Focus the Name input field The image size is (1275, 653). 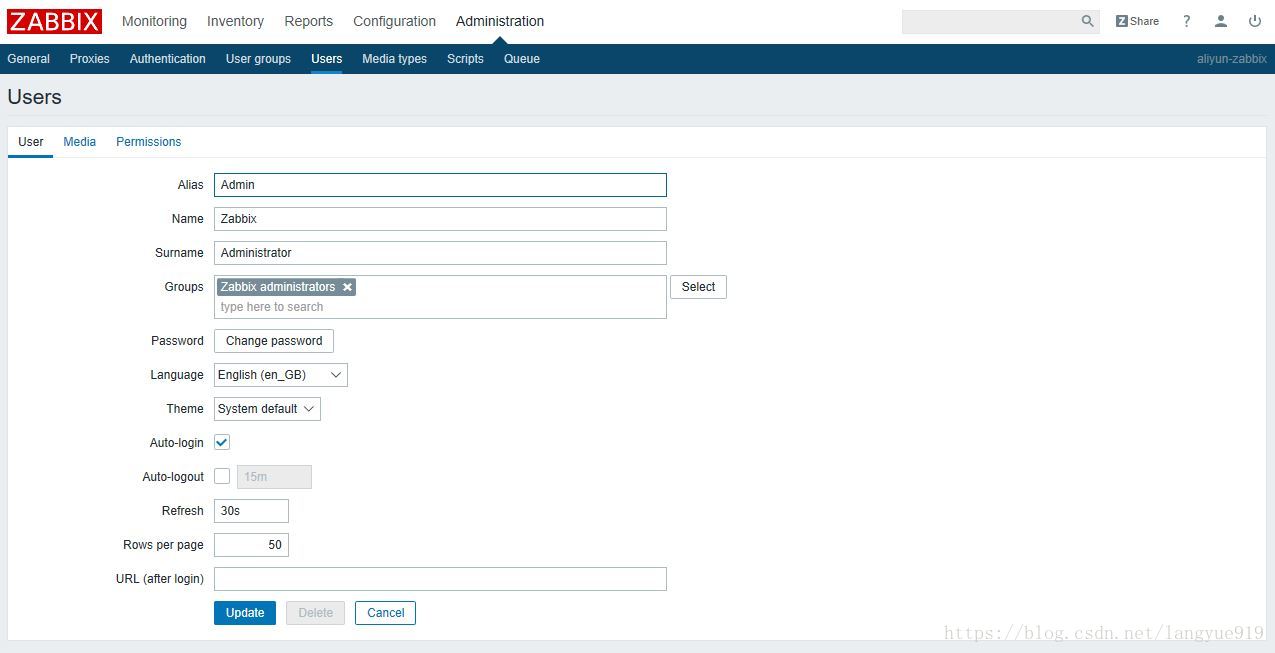440,219
